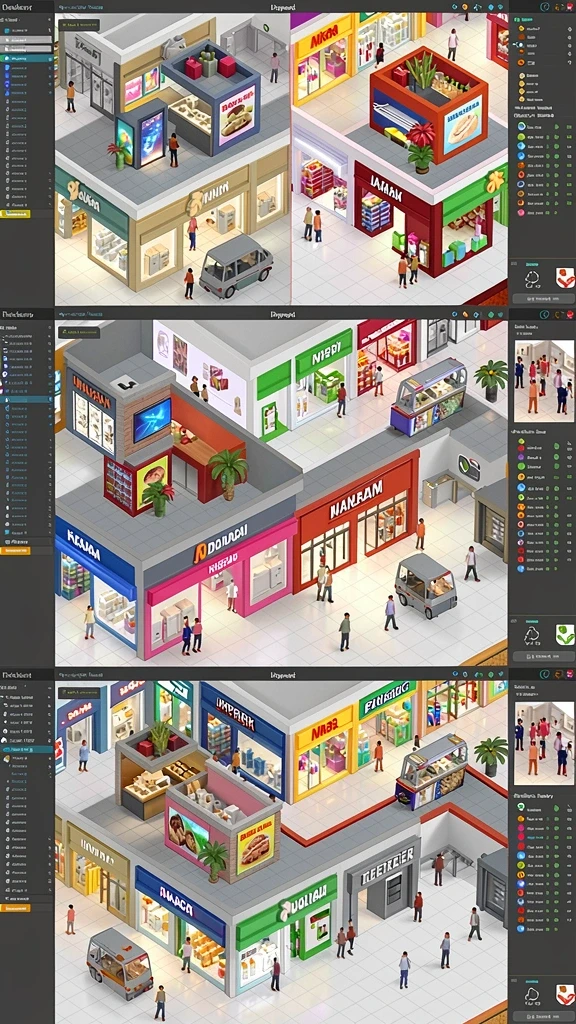Click the green shield checkmark icon in middle window

click(x=565, y=635)
